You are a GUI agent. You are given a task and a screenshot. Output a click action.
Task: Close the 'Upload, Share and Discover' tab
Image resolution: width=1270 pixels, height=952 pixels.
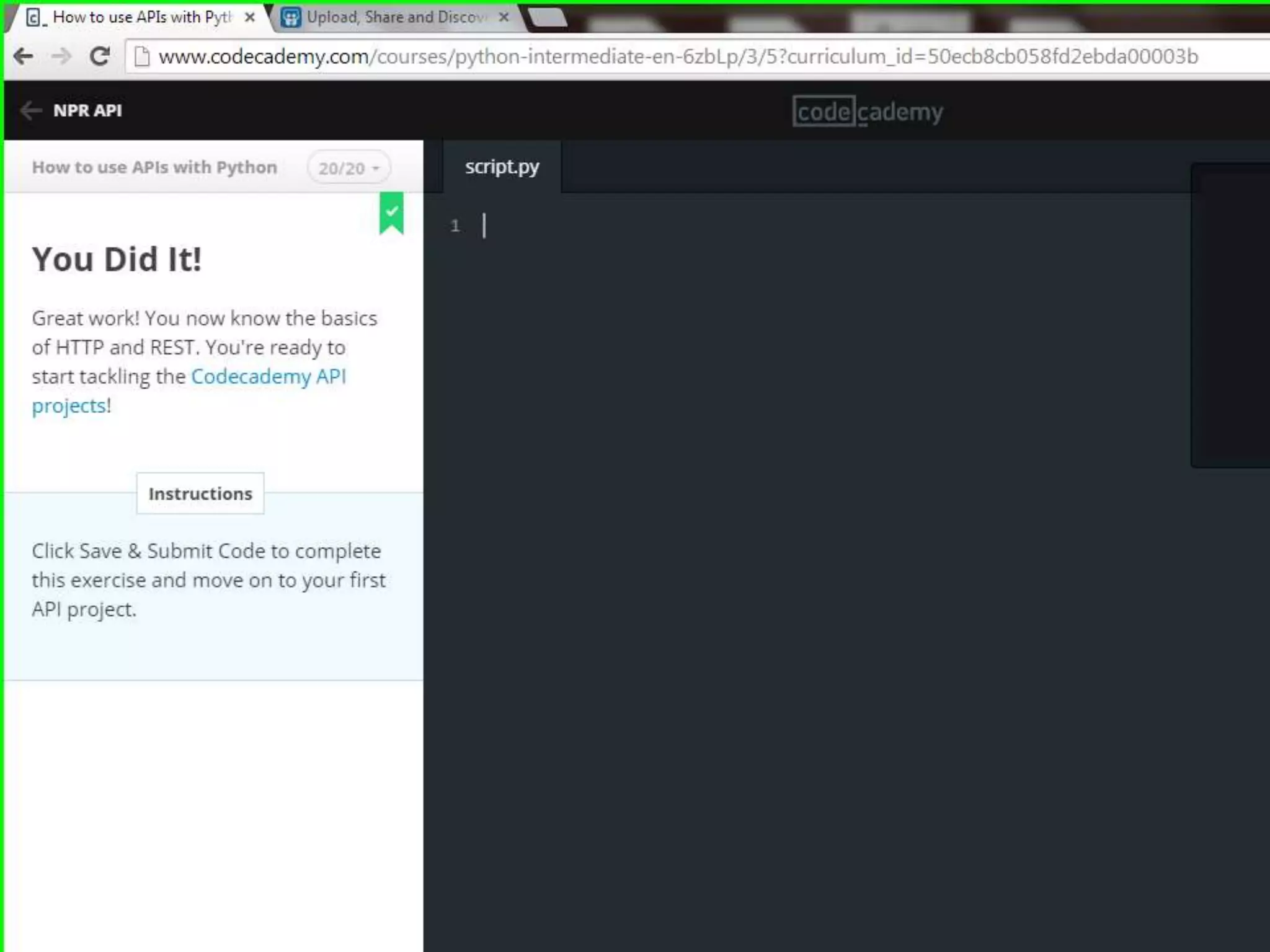(504, 17)
